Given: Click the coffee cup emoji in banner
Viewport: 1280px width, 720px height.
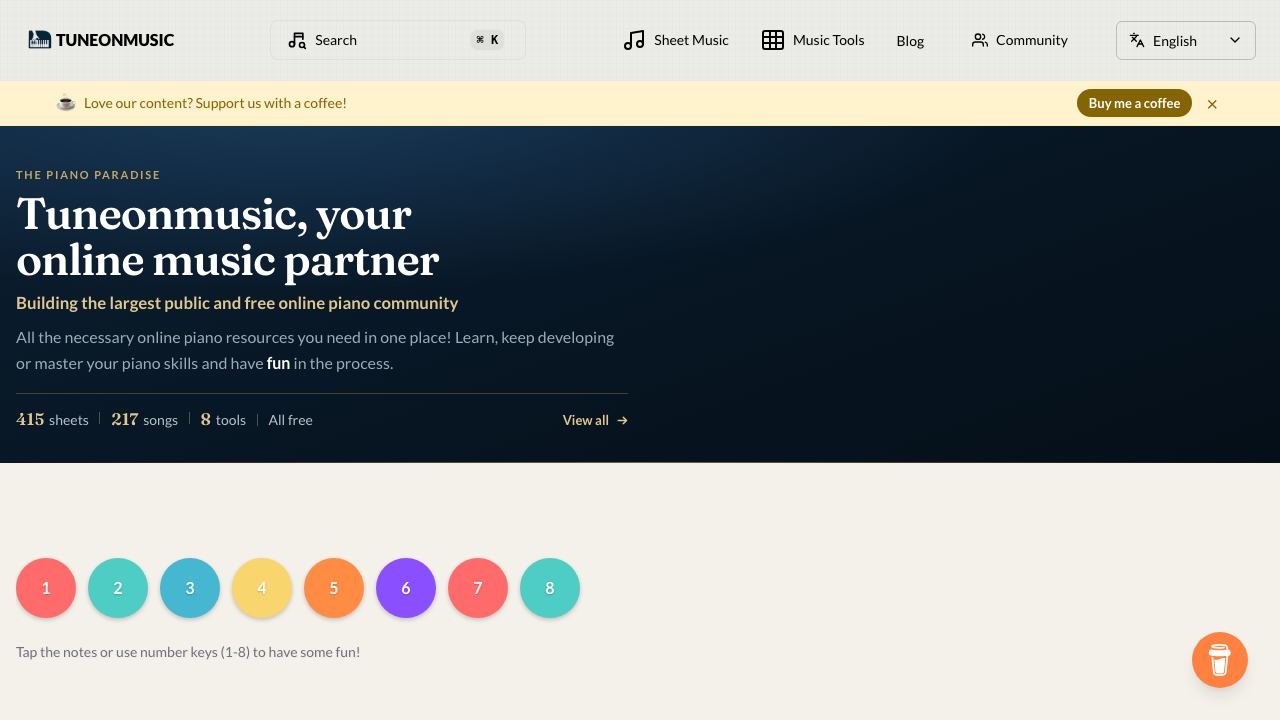Looking at the screenshot, I should click(66, 102).
